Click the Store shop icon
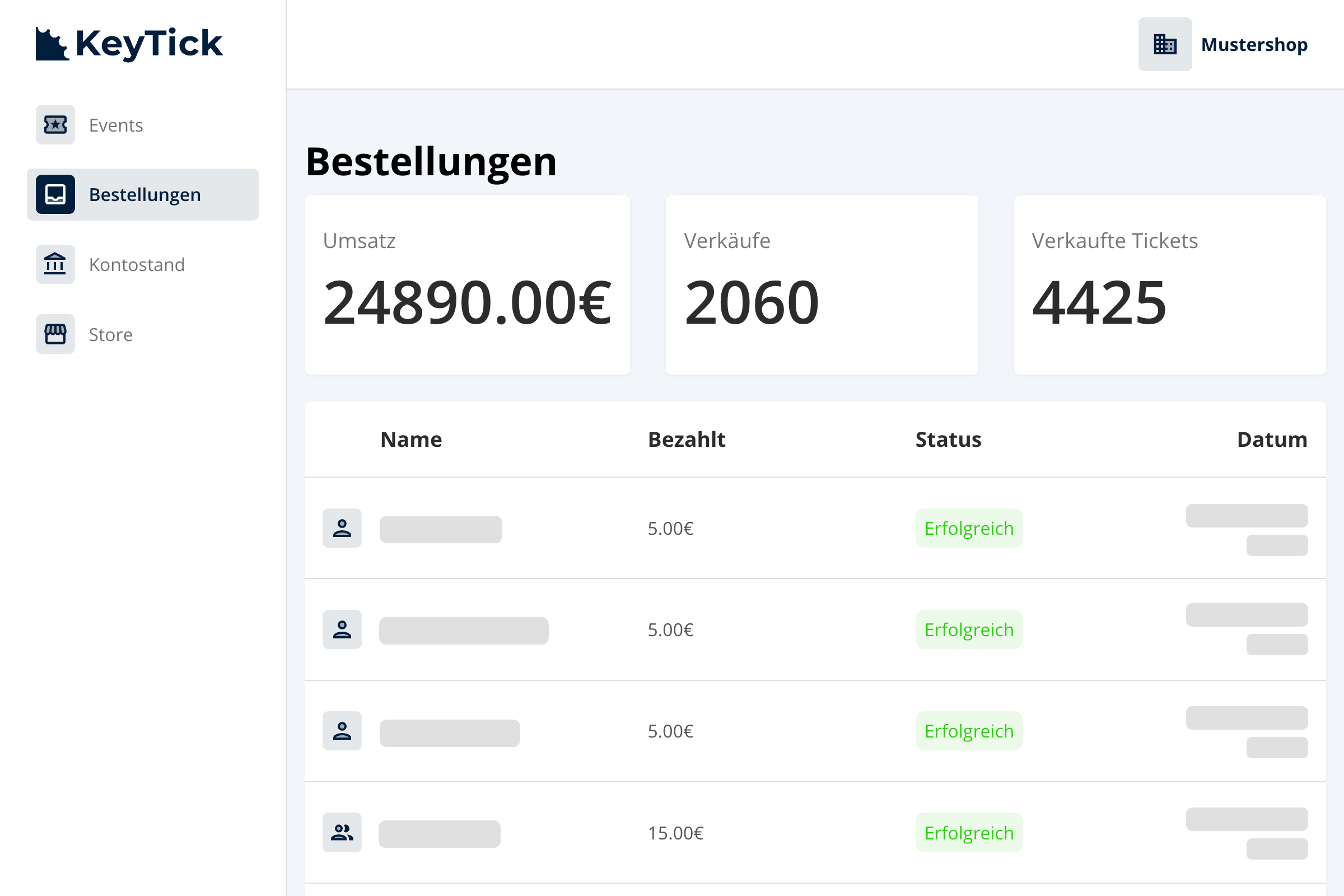Image resolution: width=1344 pixels, height=896 pixels. 55,334
